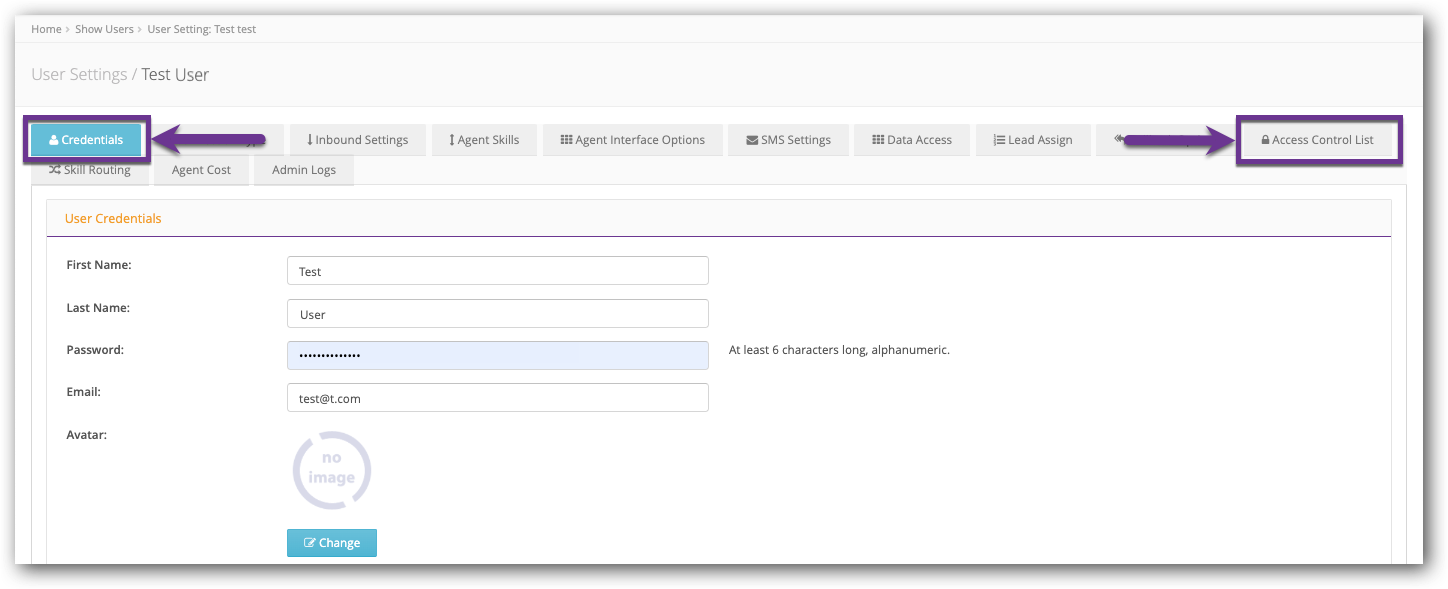Click the user icon on Credentials tab

click(x=54, y=140)
